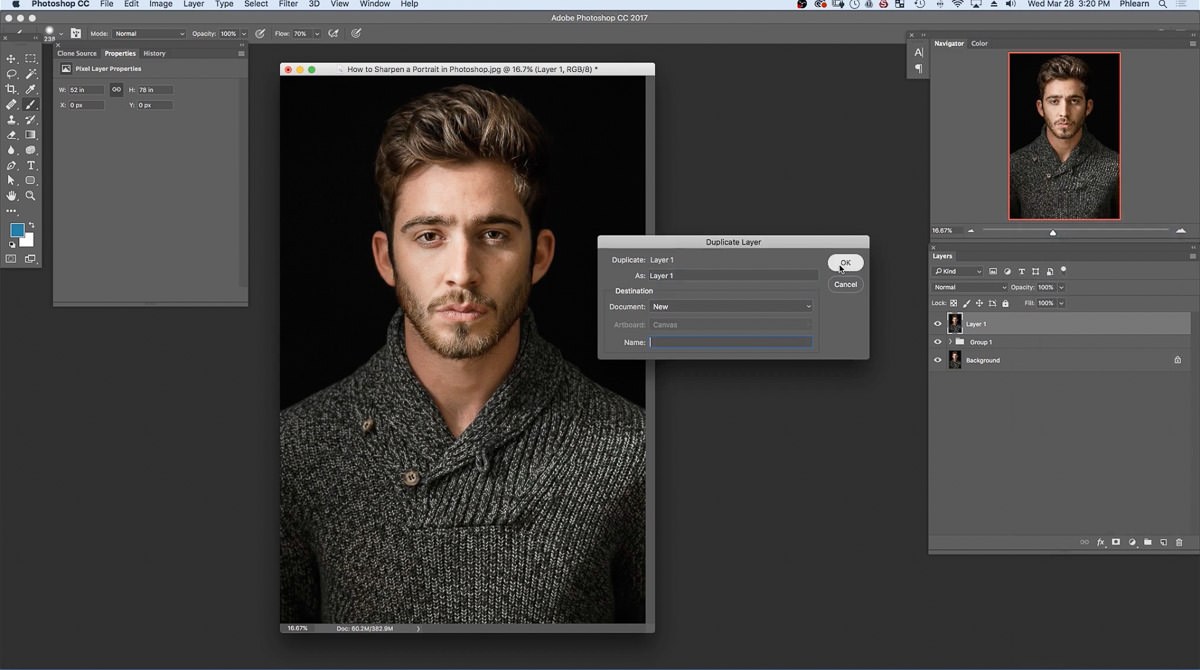Open the Document dropdown in Duplicate Layer
This screenshot has height=670, width=1200.
[731, 307]
